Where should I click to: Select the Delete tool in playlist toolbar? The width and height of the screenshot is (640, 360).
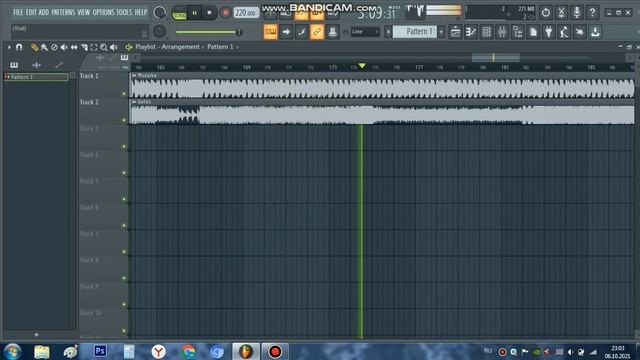[54, 47]
